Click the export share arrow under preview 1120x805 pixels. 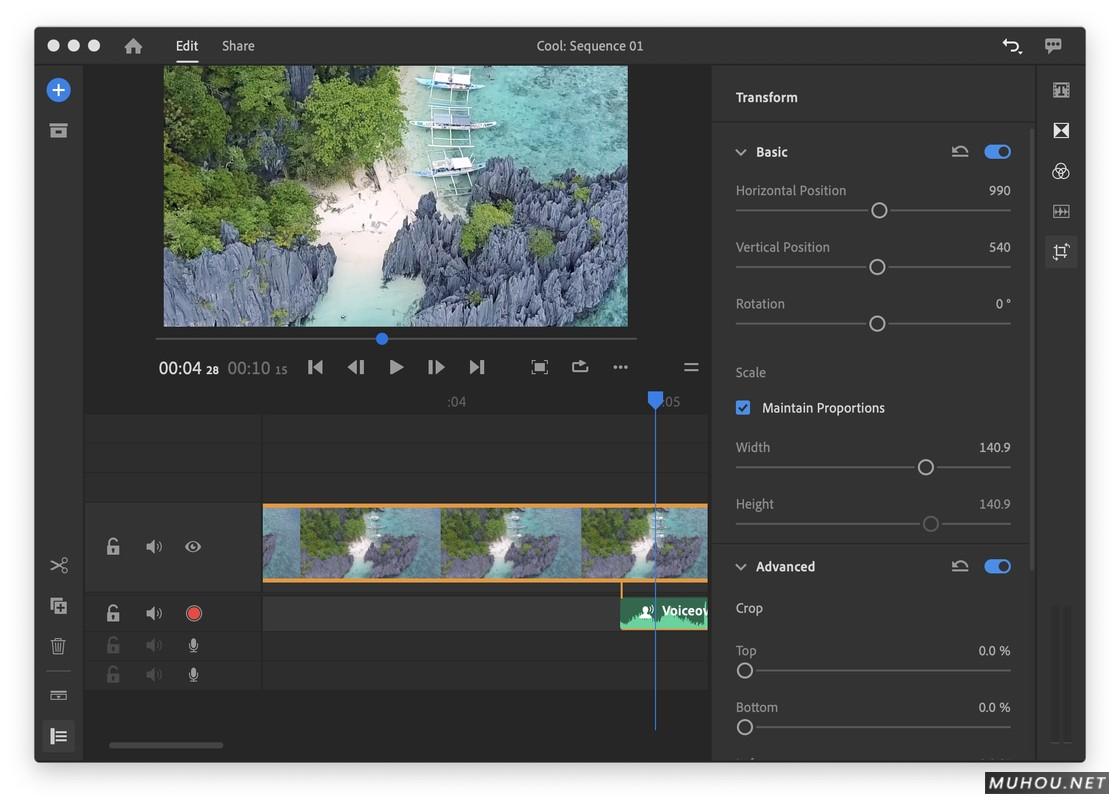pyautogui.click(x=580, y=366)
